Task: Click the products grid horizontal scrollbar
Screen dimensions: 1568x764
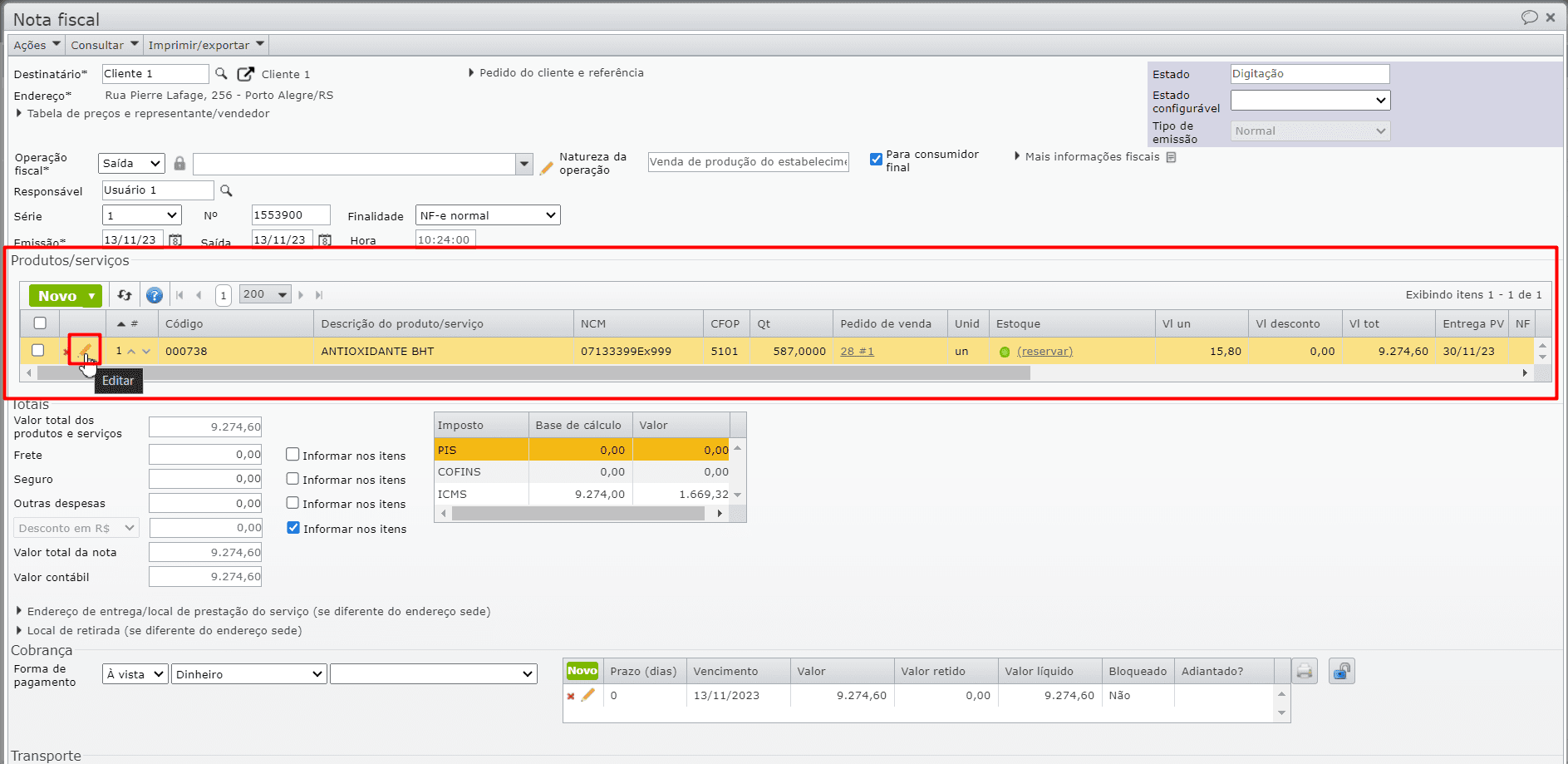Action: 533,373
